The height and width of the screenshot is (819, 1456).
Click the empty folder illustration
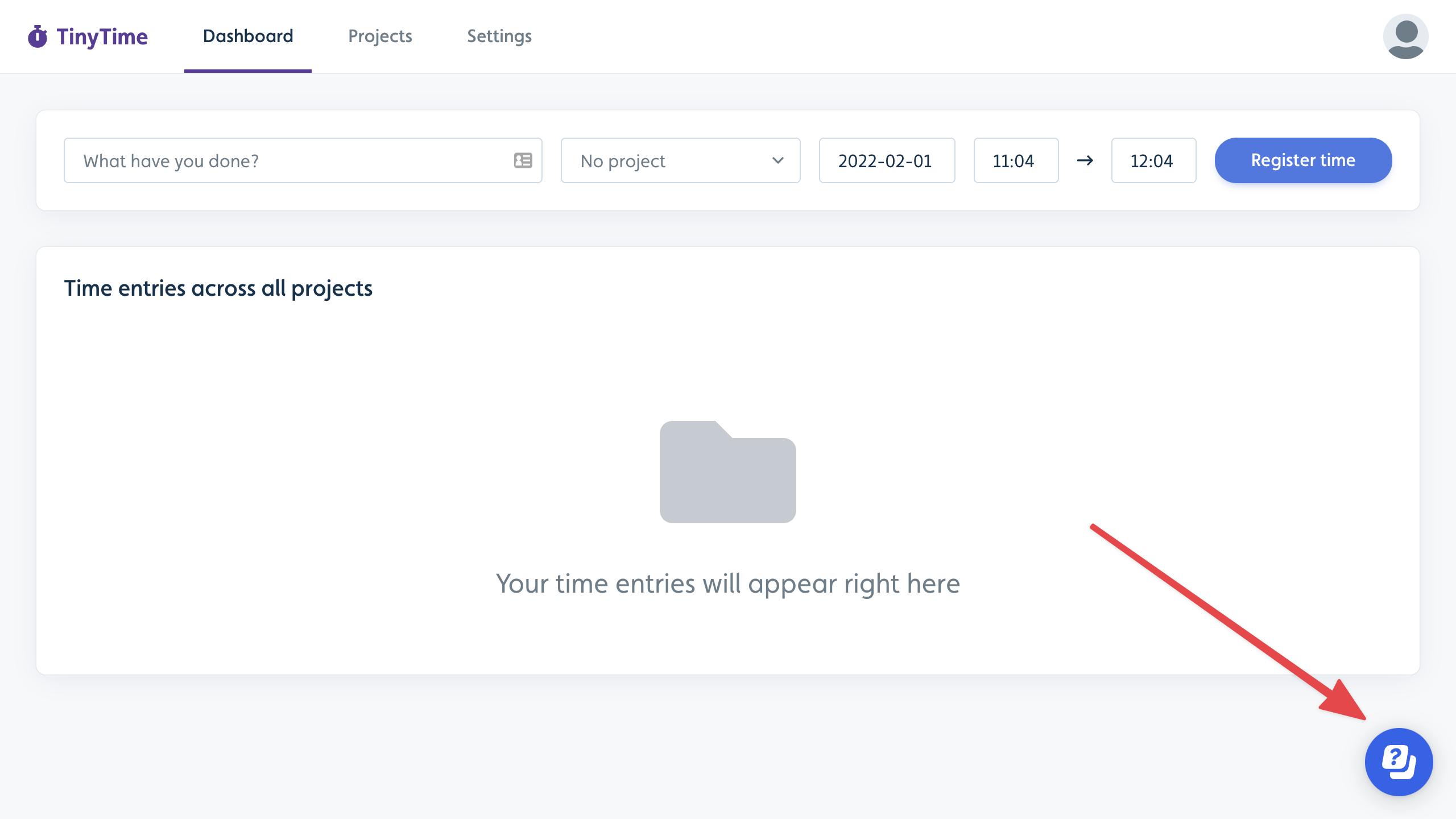(728, 471)
